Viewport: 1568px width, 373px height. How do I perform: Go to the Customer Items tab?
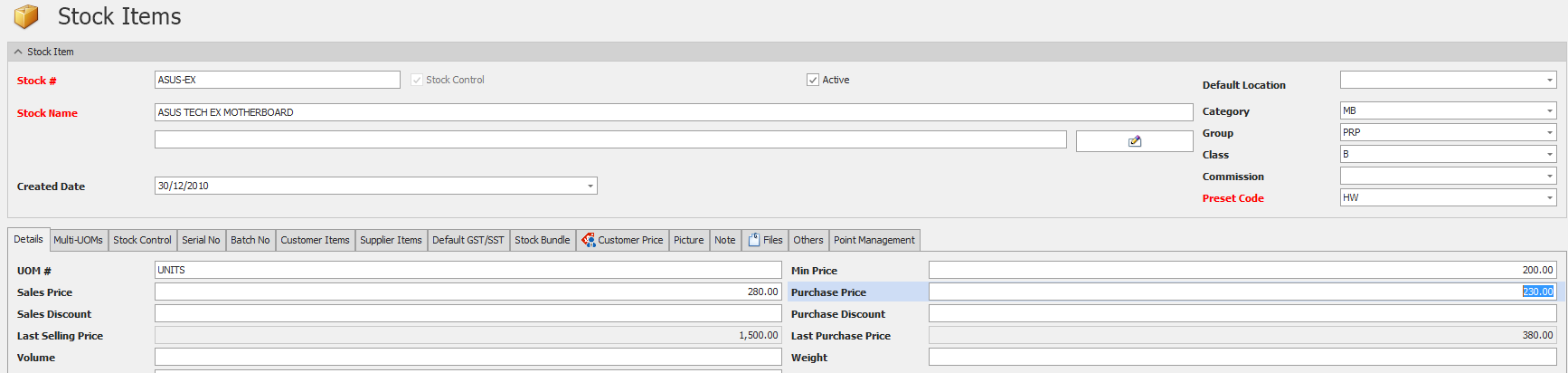pos(315,240)
